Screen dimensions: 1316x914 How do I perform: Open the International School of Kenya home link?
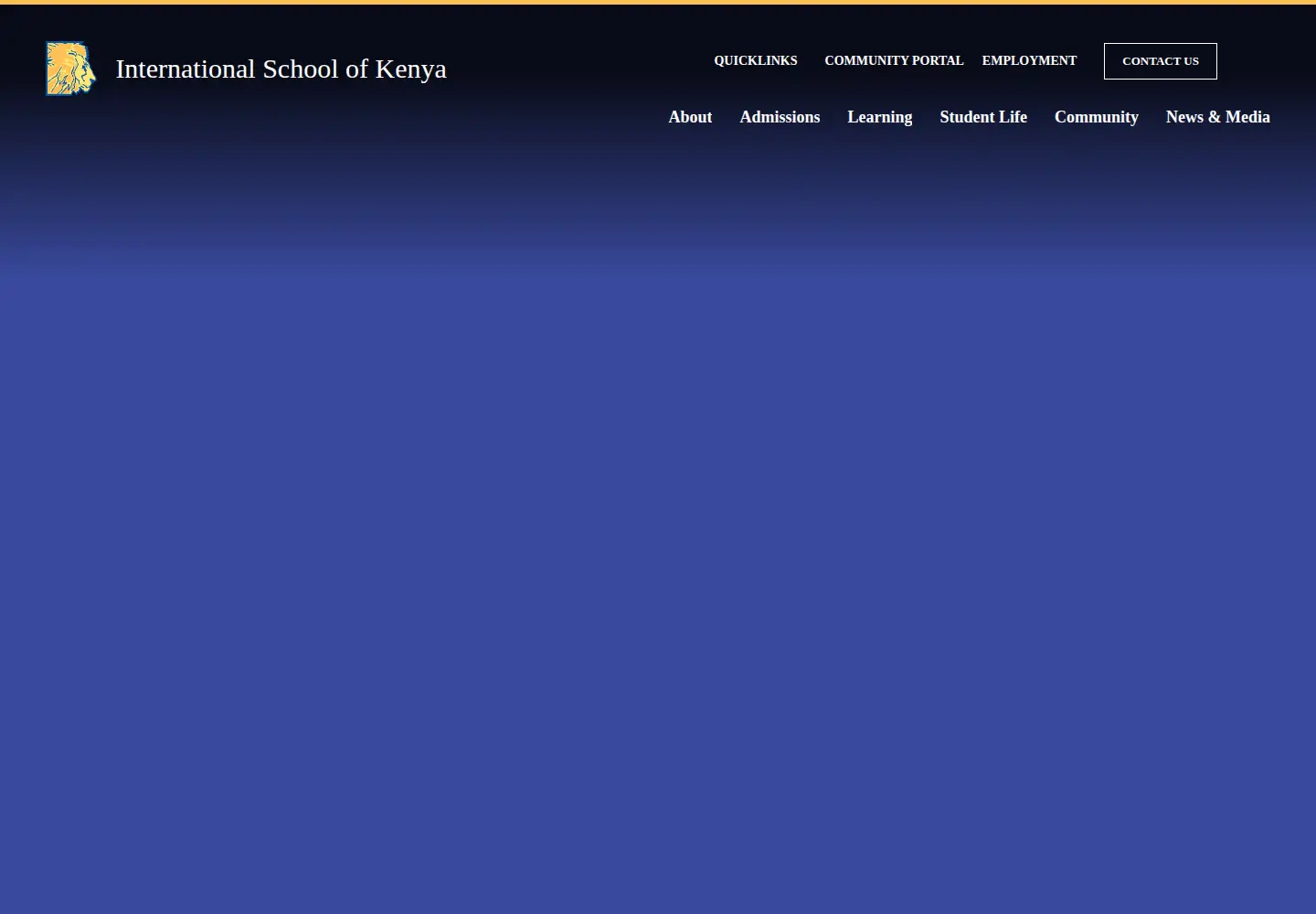click(281, 69)
